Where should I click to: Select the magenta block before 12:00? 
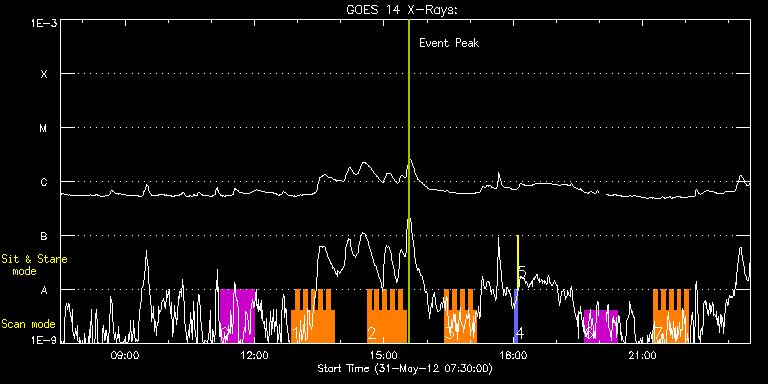point(238,316)
